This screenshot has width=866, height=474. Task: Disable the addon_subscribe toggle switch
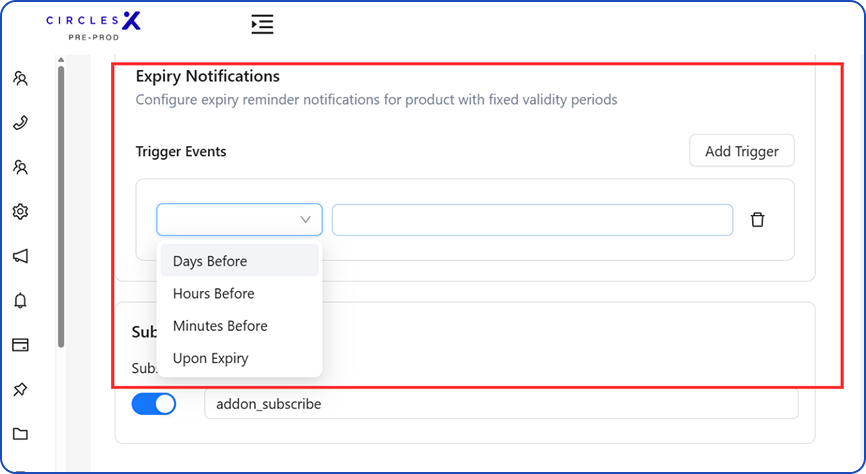tap(154, 404)
